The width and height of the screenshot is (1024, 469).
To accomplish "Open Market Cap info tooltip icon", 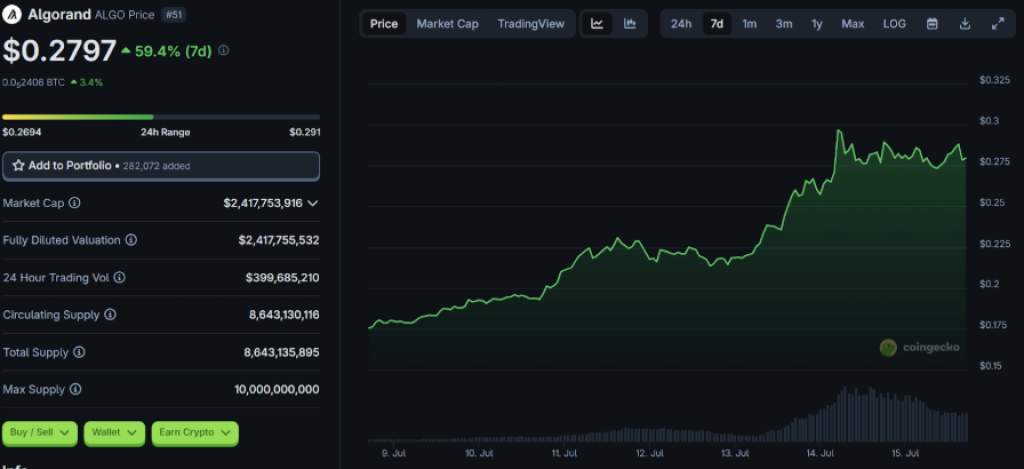I will coord(74,203).
